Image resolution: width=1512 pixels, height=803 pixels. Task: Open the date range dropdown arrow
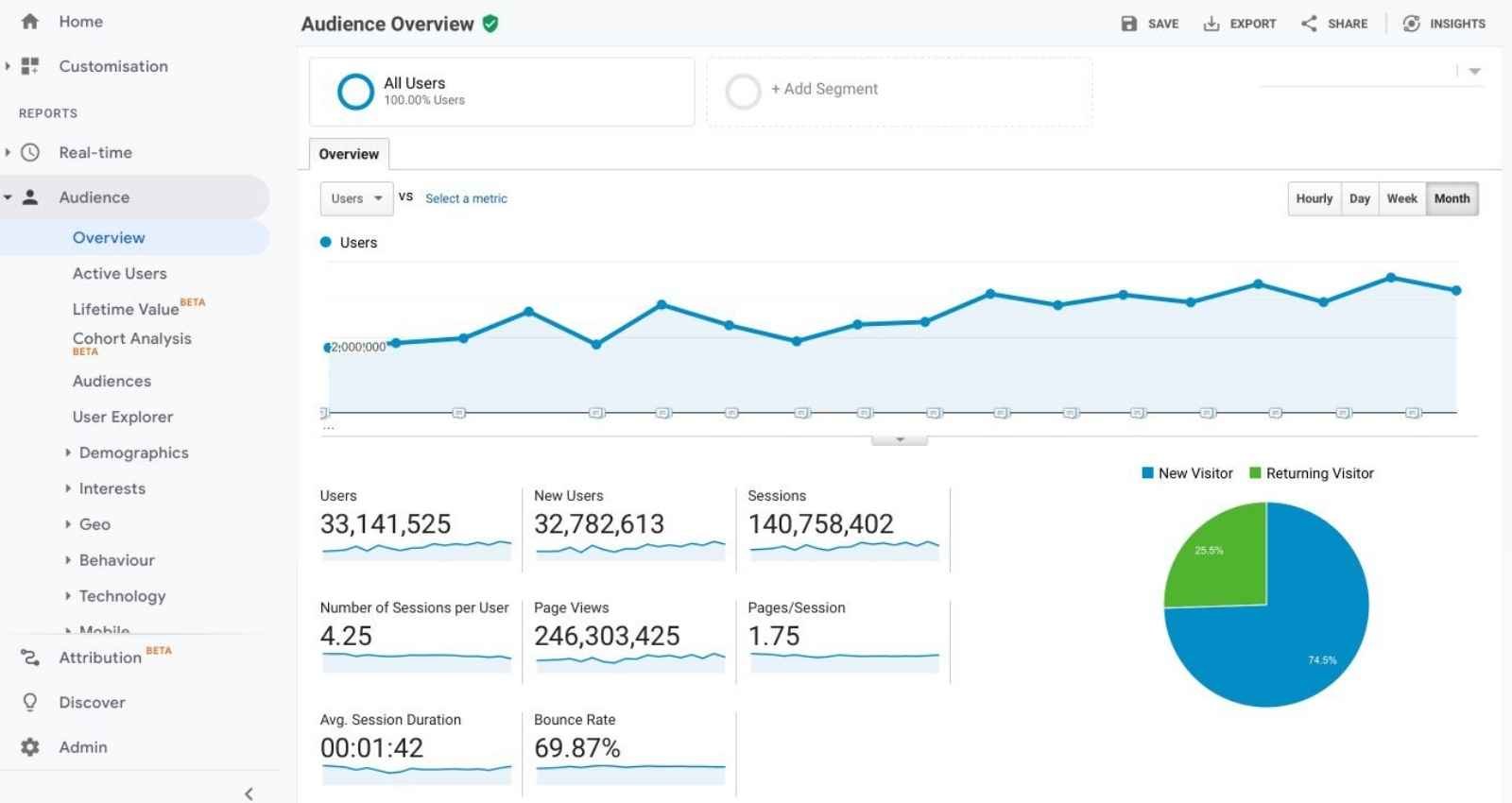[1474, 72]
